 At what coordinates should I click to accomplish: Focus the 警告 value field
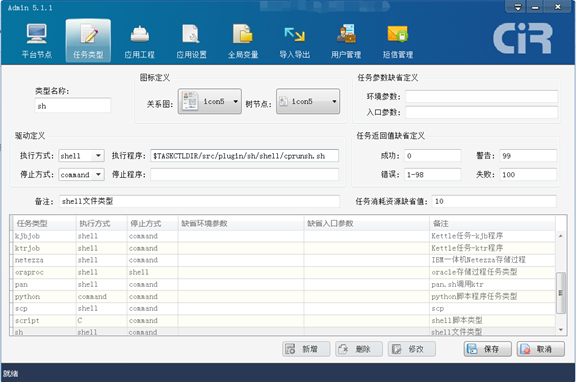pos(528,156)
